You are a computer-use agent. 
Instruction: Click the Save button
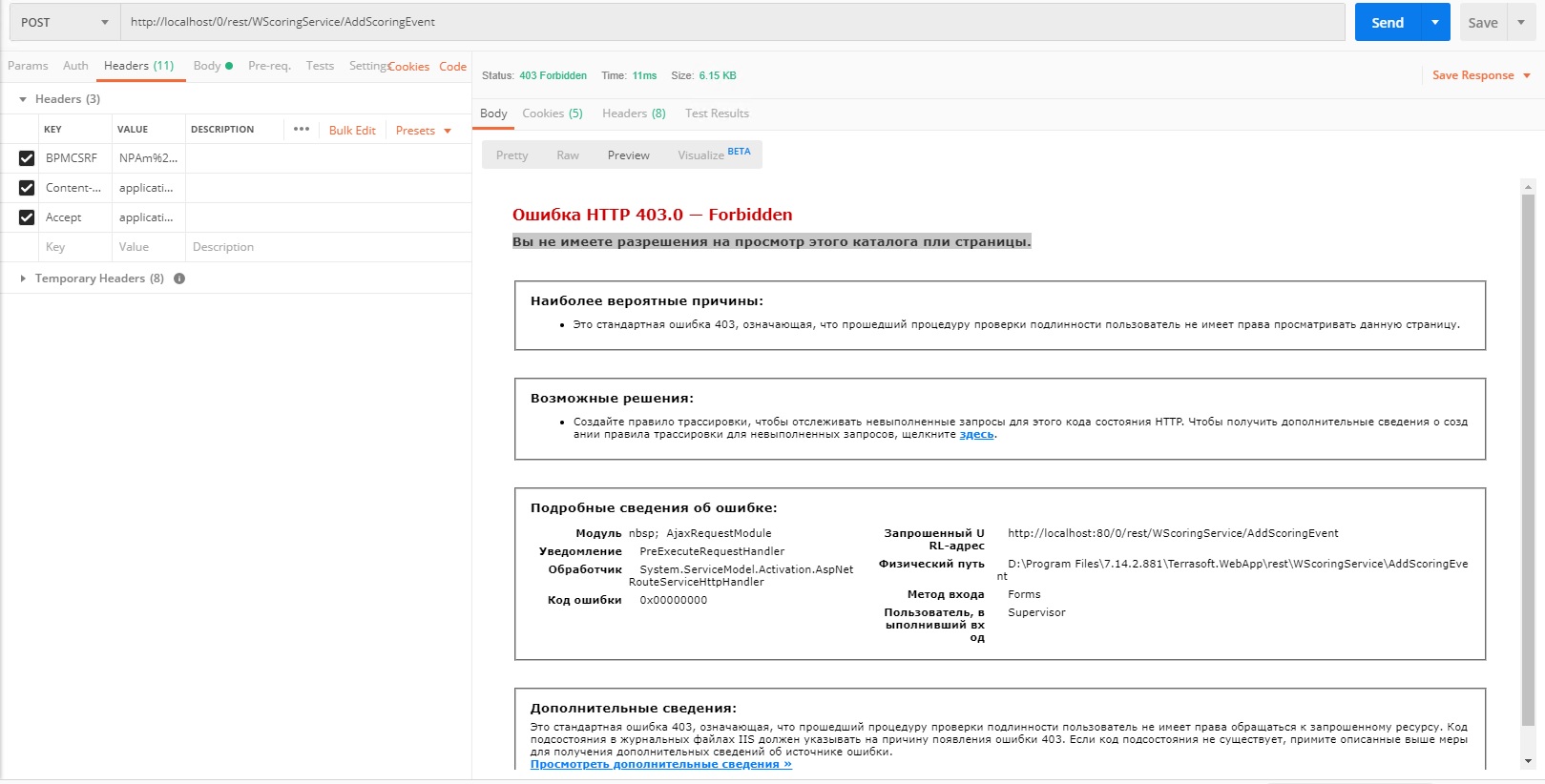point(1483,22)
